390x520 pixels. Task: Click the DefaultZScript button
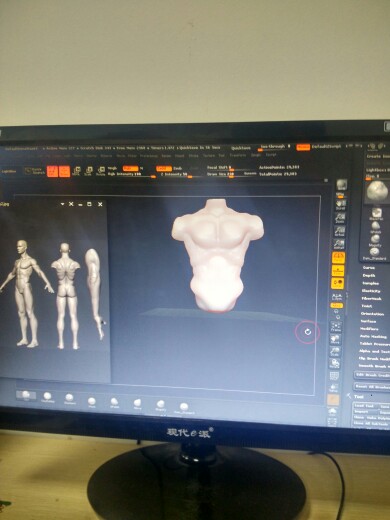coord(327,147)
